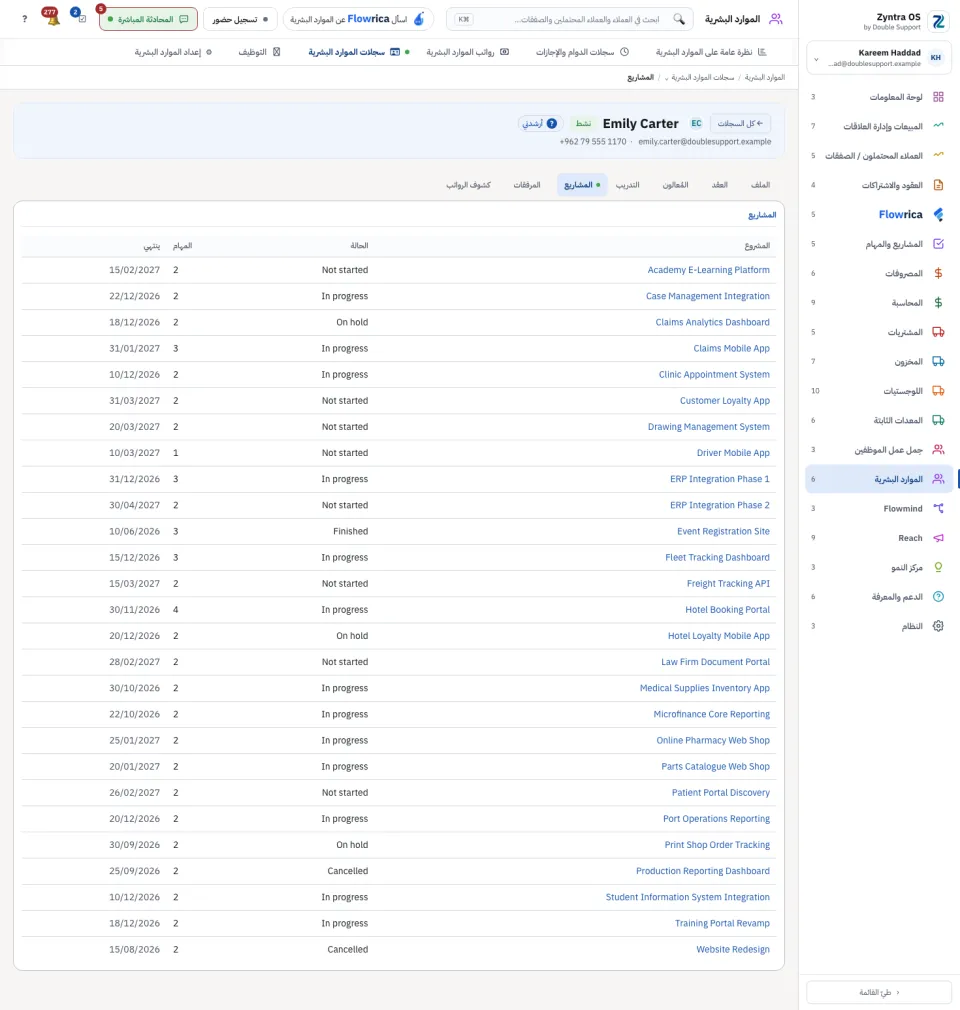
Task: Select the Flowrica icon in the sidebar
Action: click(x=938, y=214)
